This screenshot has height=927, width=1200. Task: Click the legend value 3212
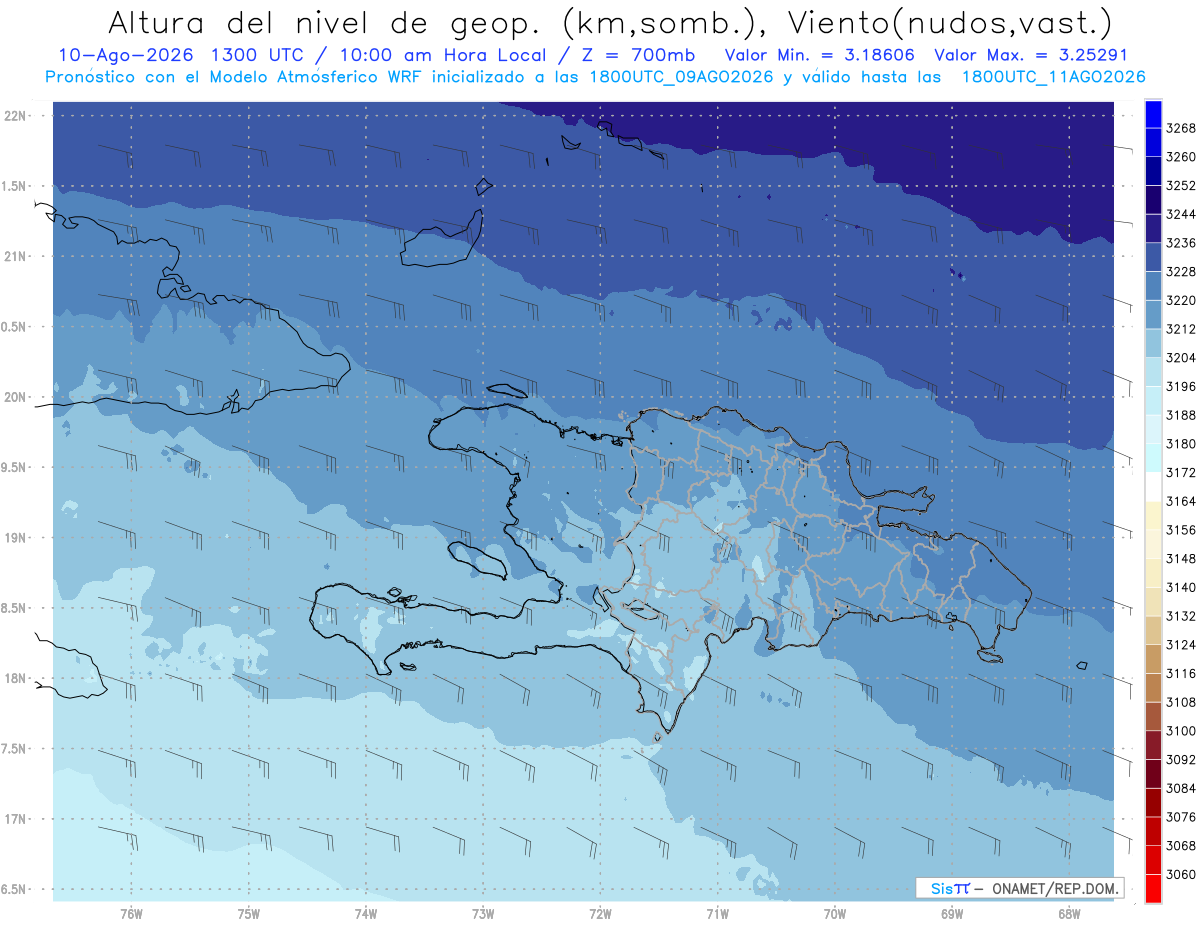[x=1181, y=329]
